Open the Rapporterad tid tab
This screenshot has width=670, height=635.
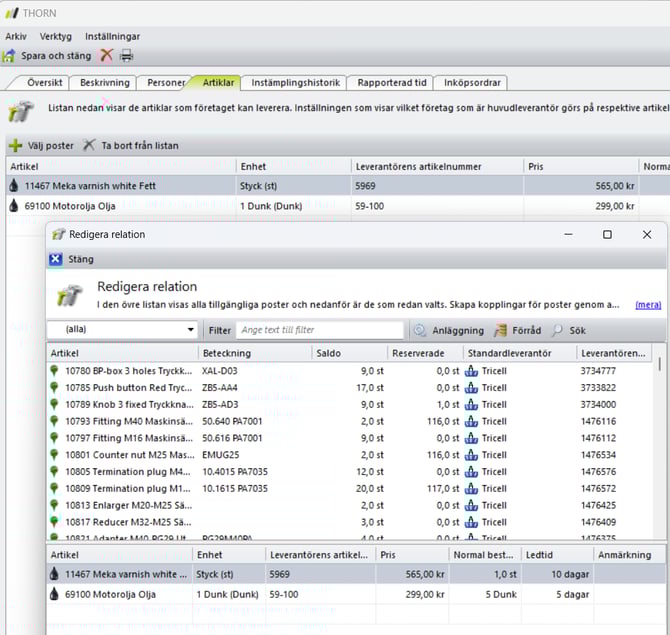point(392,82)
